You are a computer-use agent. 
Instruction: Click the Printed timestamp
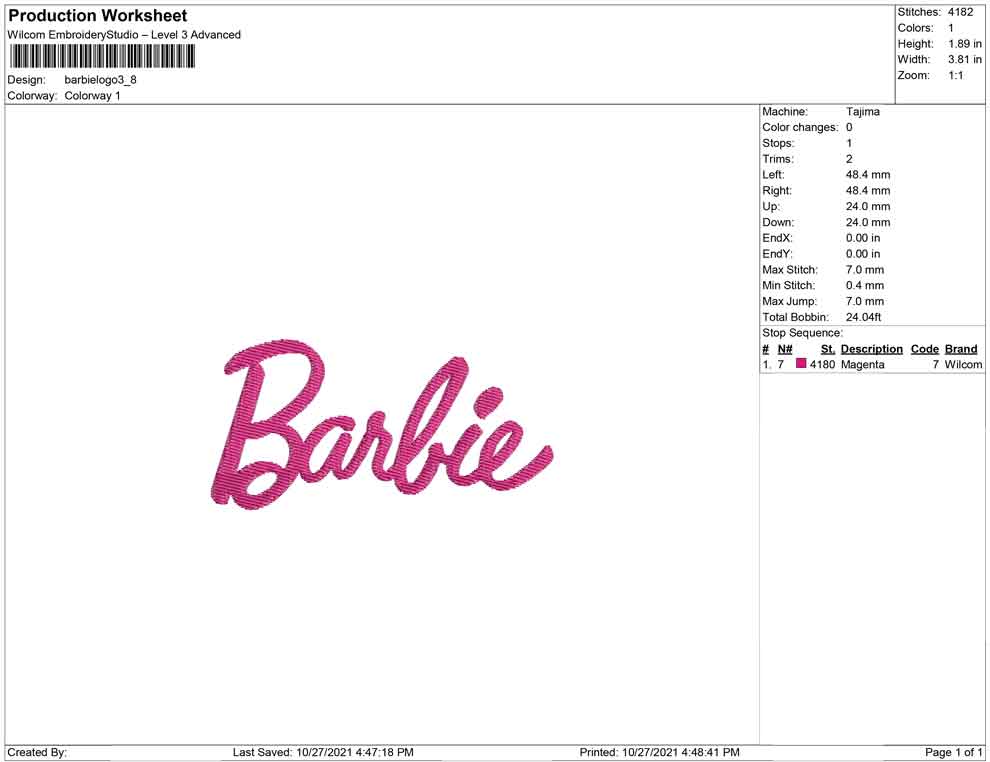pos(659,752)
